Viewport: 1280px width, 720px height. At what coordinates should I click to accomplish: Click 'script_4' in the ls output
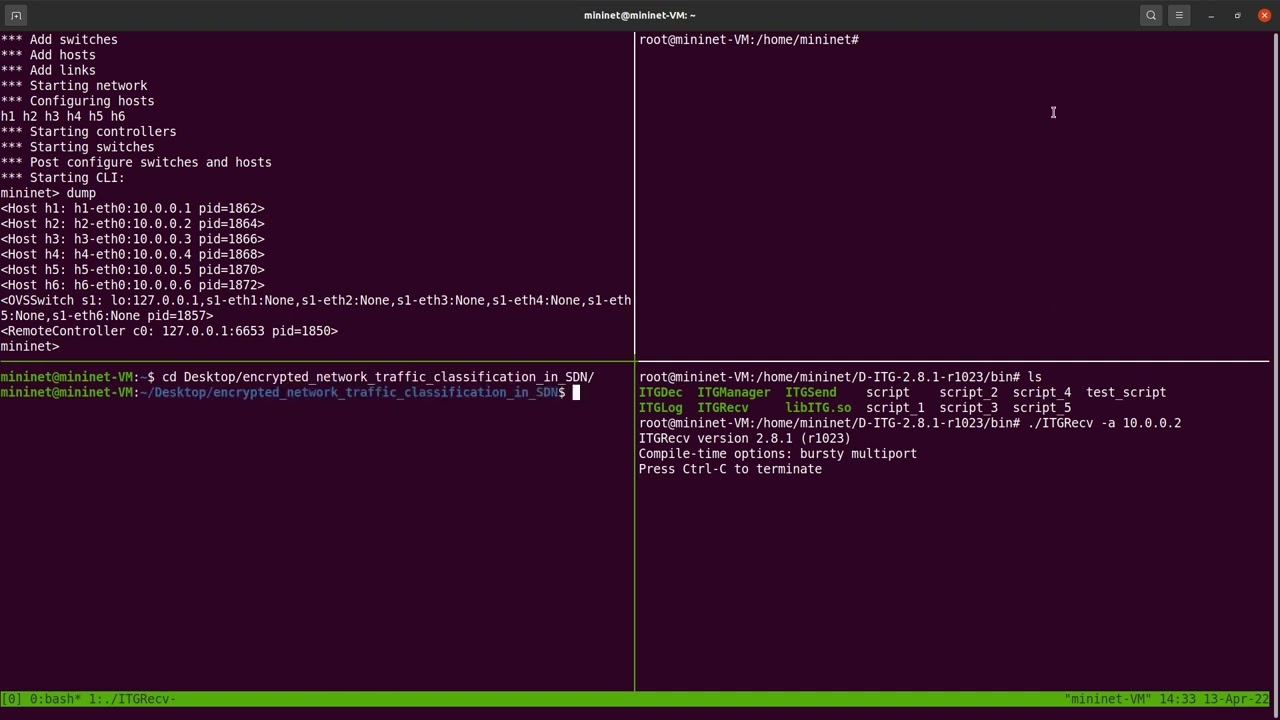[1042, 393]
